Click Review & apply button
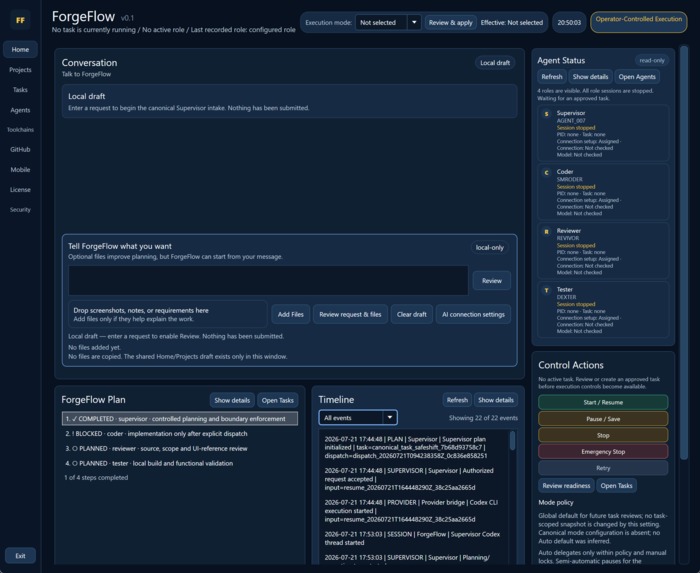This screenshot has height=573, width=700. click(450, 22)
